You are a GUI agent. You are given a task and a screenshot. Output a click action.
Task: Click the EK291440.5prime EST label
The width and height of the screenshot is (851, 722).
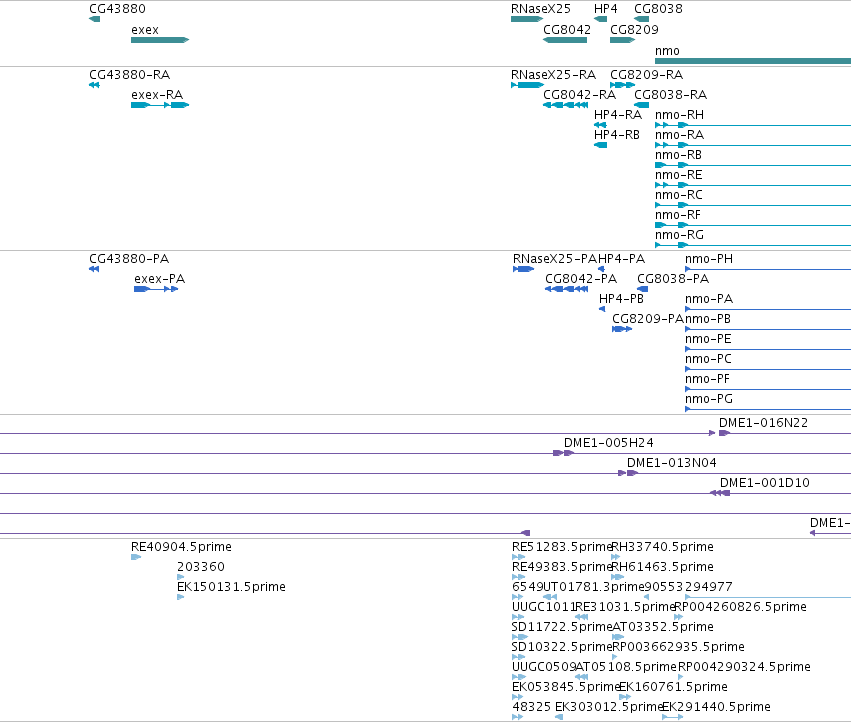pos(716,707)
